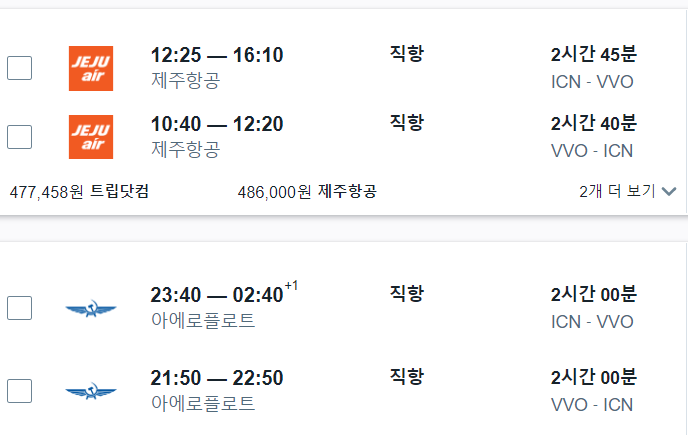688x435 pixels.
Task: Click 아에로플로트 airline name under 21:50 flight
Action: [203, 404]
